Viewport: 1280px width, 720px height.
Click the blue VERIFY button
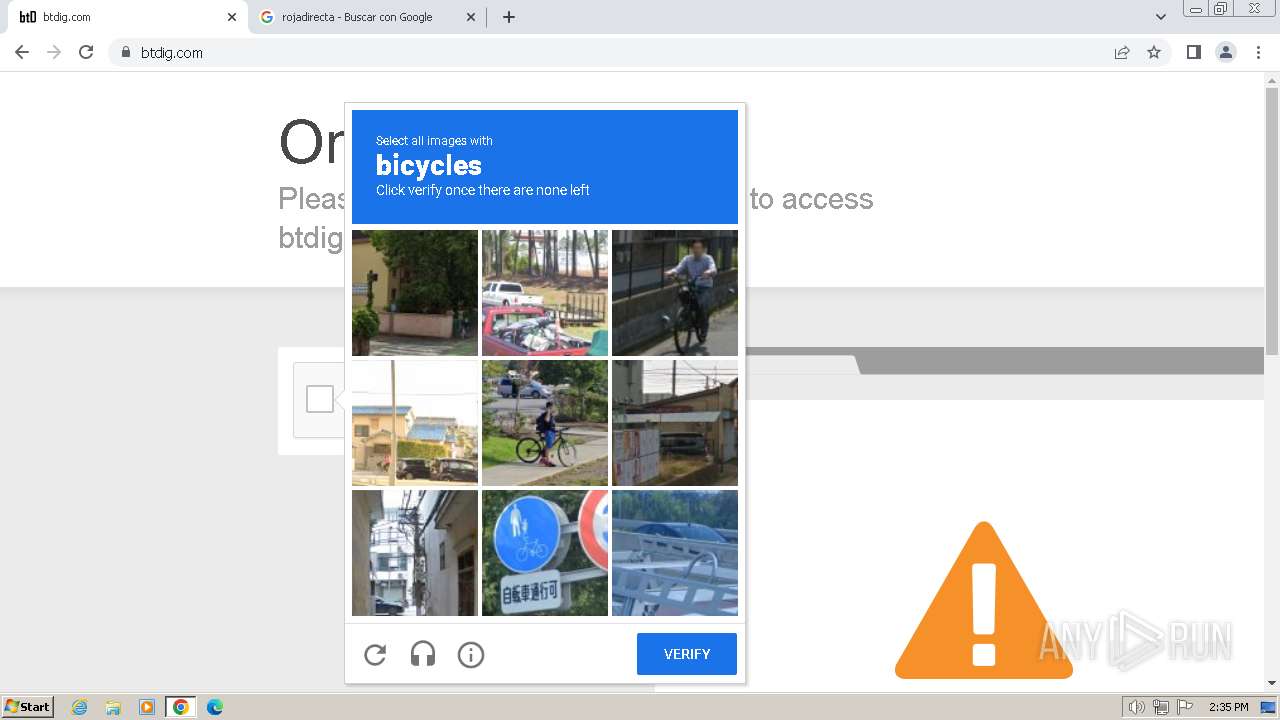tap(687, 654)
